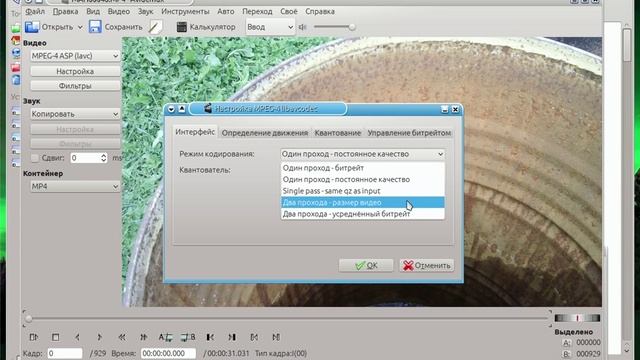Image resolution: width=640 pixels, height=360 pixels.
Task: Click the jog shuttle control bar
Action: (x=577, y=318)
